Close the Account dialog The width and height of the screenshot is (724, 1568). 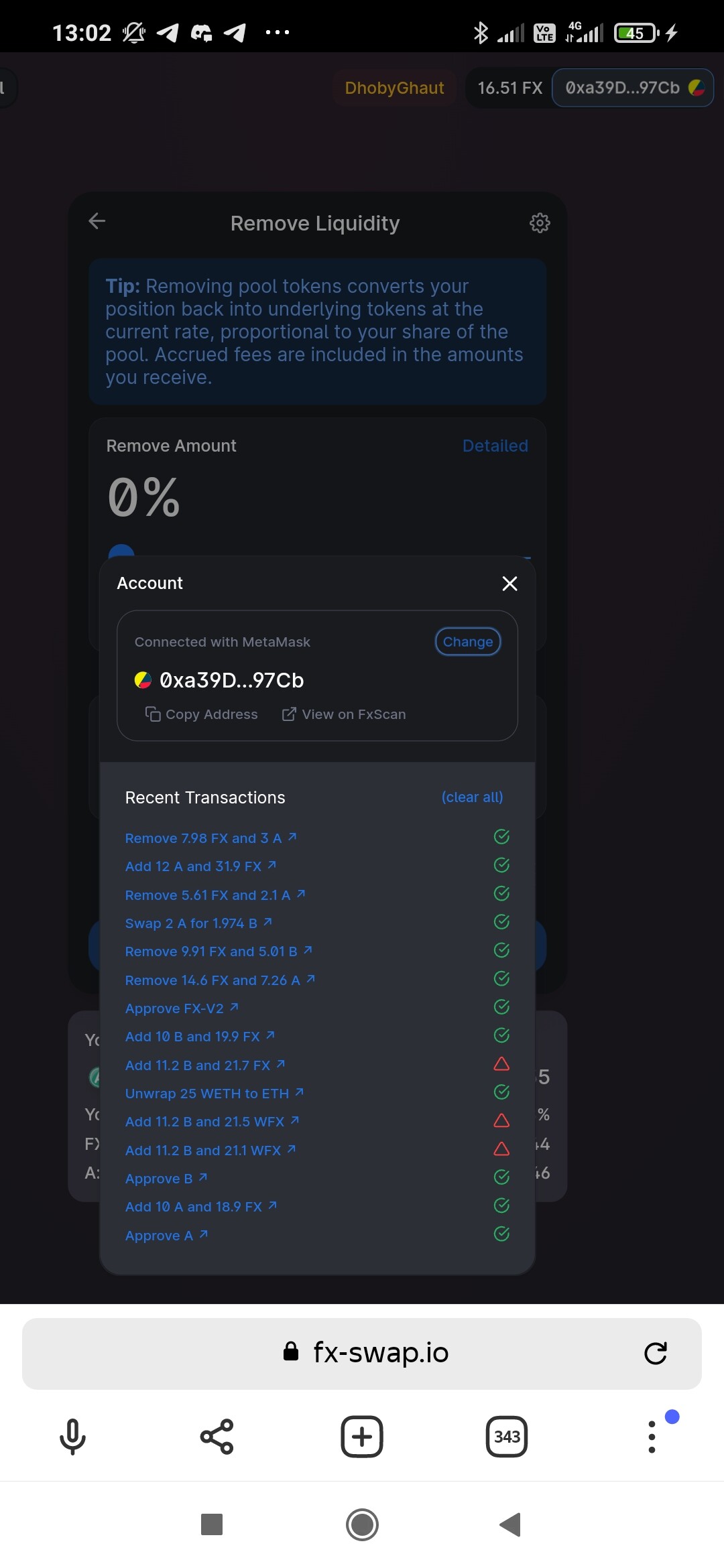click(x=509, y=584)
